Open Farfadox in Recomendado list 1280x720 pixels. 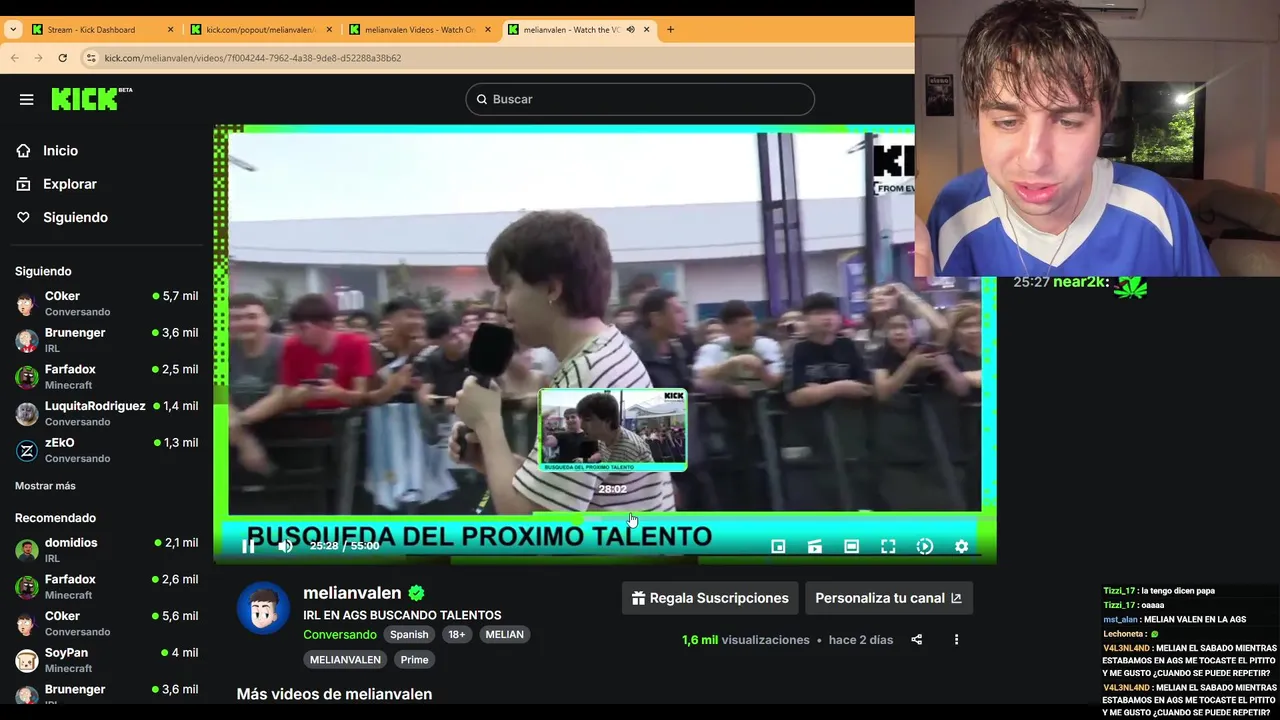pos(105,587)
